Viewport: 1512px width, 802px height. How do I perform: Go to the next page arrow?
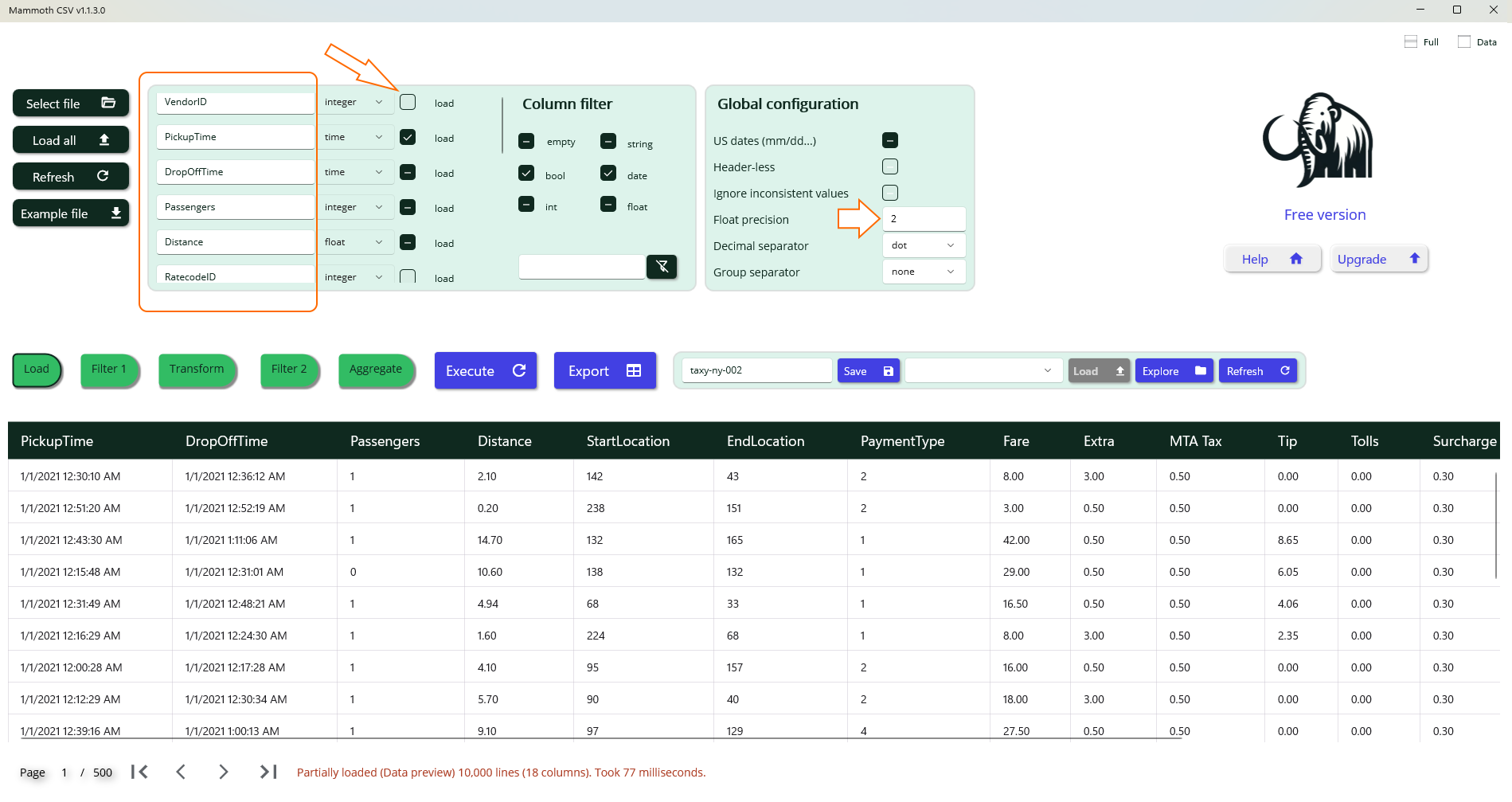[x=224, y=772]
